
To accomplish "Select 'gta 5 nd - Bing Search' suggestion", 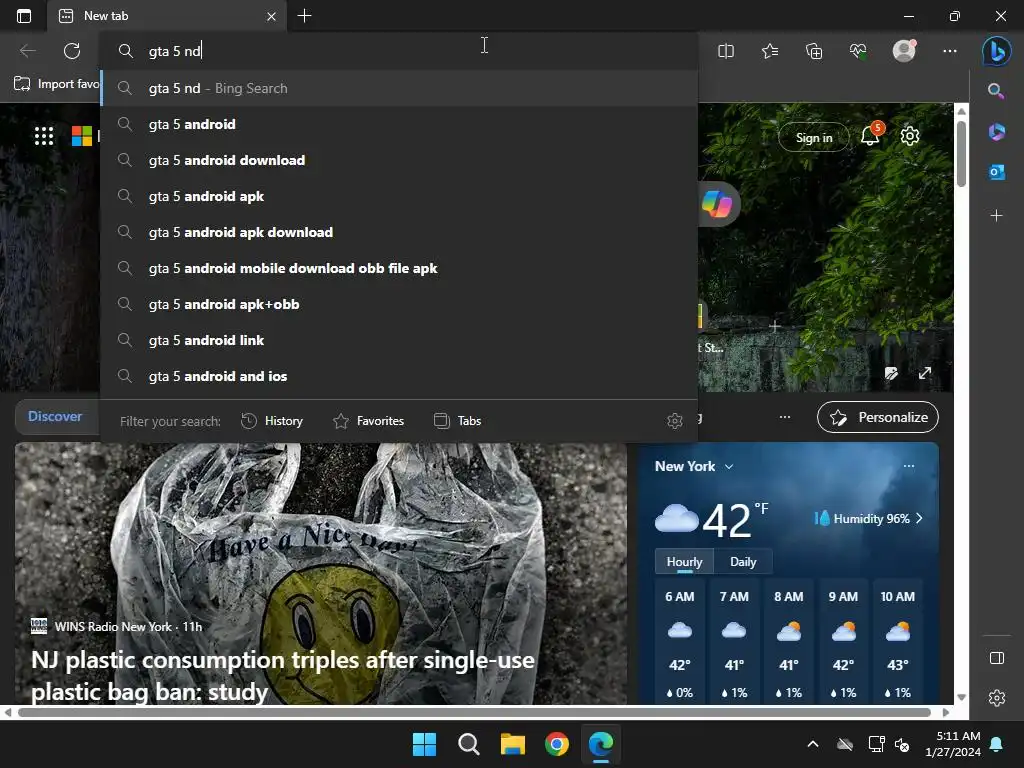I will (x=400, y=88).
